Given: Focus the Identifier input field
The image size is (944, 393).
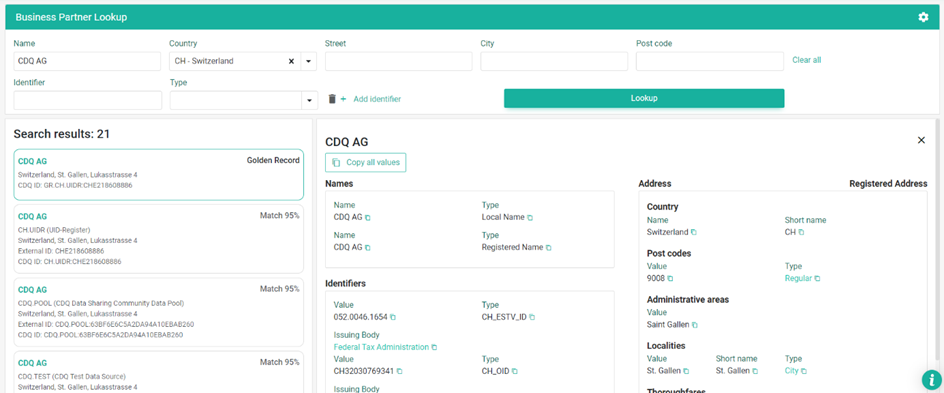Looking at the screenshot, I should (88, 101).
